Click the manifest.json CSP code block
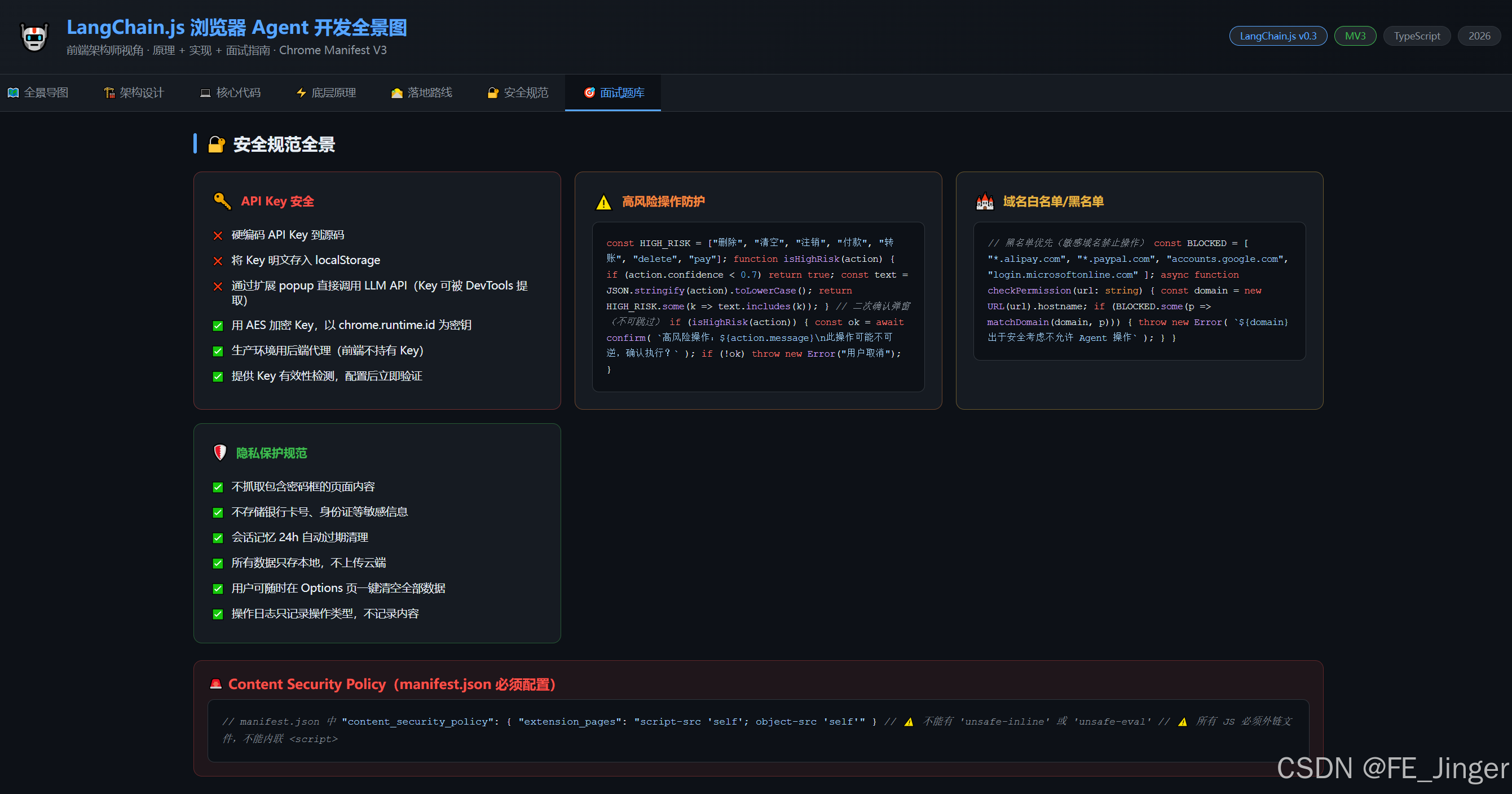This screenshot has width=1512, height=794. point(757,730)
